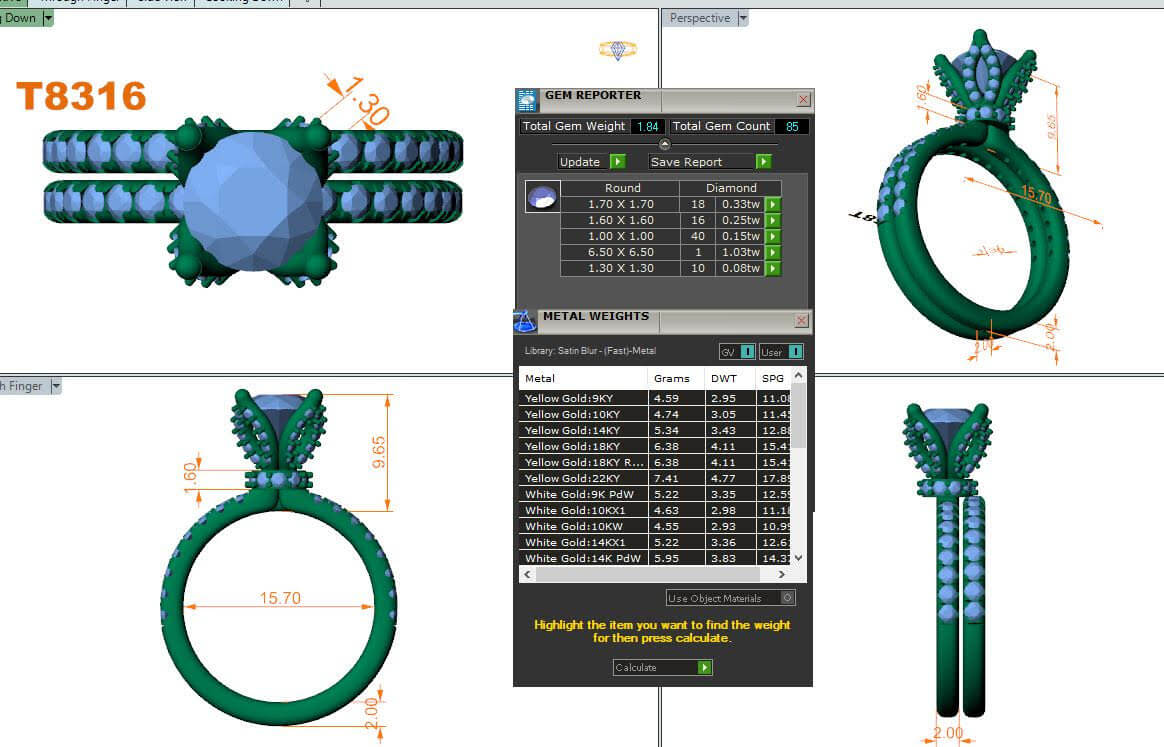Click the Total Gem Weight value 1.84

click(647, 126)
